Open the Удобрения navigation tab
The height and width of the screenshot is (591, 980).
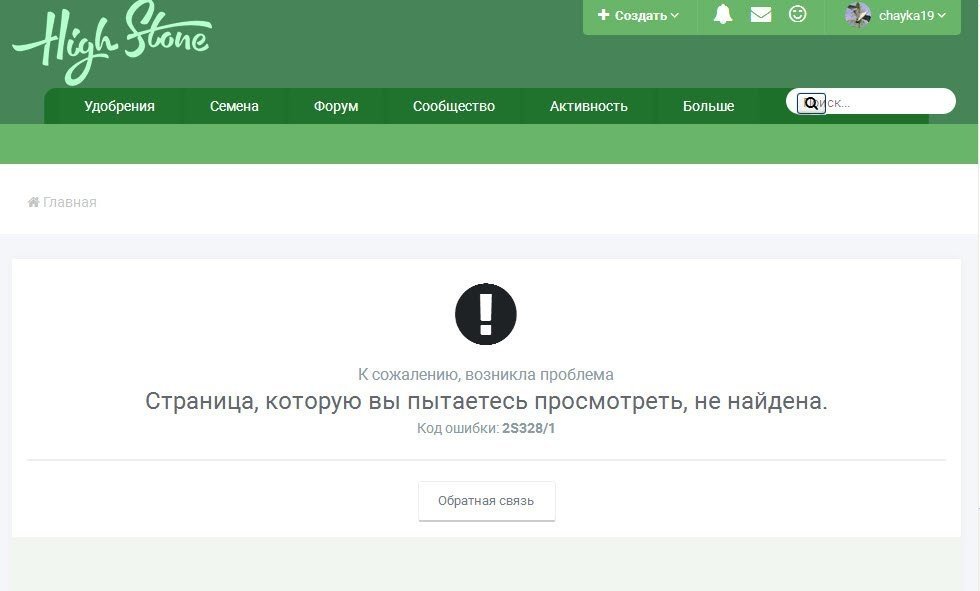coord(119,106)
